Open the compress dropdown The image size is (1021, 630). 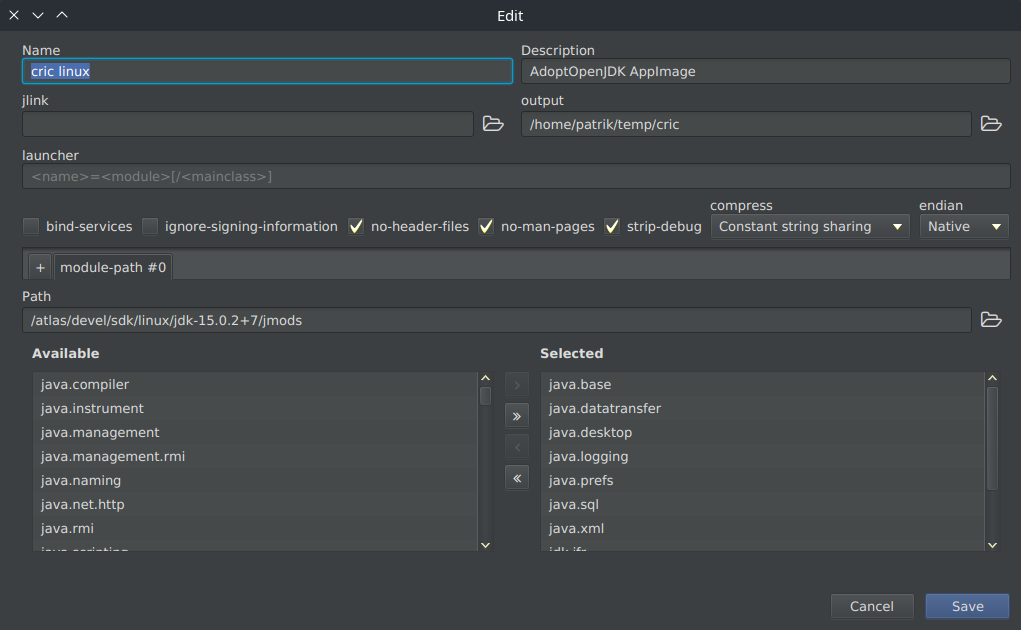809,226
